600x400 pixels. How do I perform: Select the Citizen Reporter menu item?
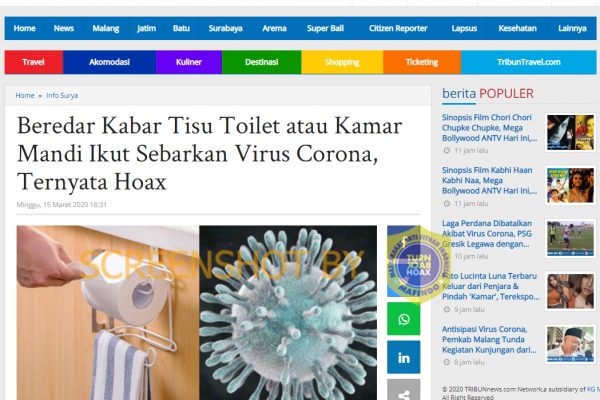[398, 28]
